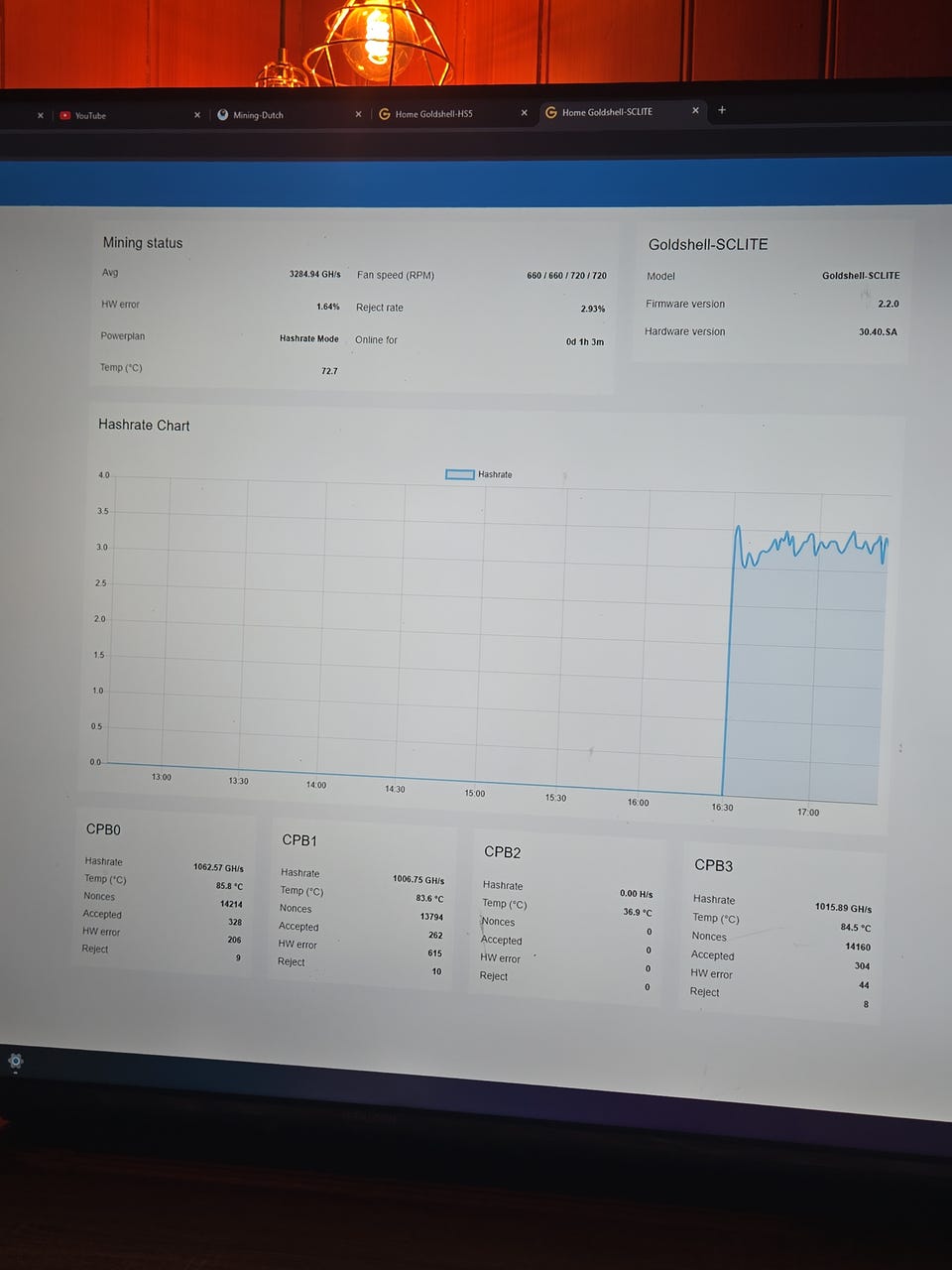Click the Goldshell-SCLITE panel heading
Image resolution: width=952 pixels, height=1270 pixels.
(708, 244)
